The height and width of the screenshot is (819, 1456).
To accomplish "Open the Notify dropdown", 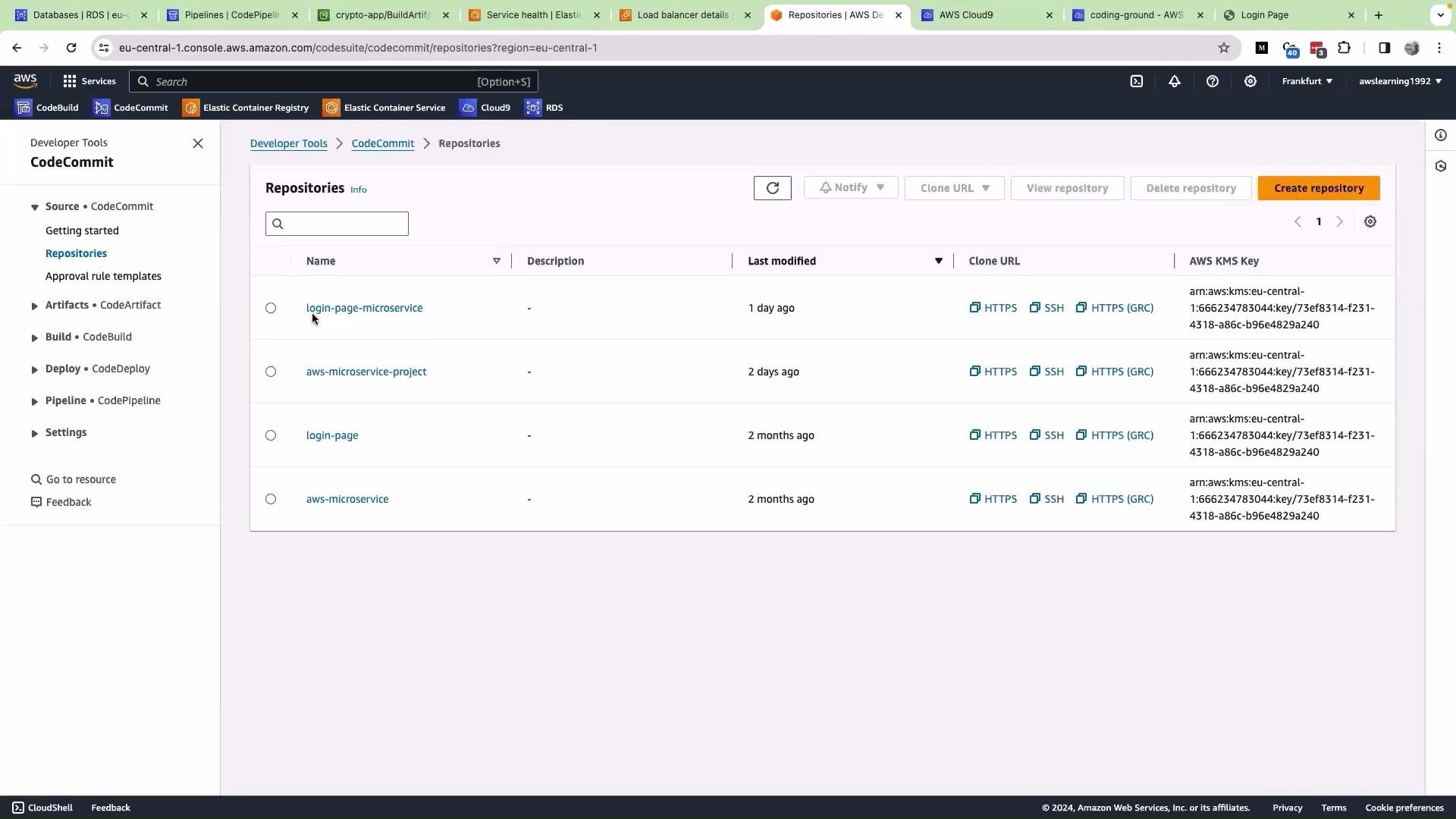I will (x=851, y=188).
